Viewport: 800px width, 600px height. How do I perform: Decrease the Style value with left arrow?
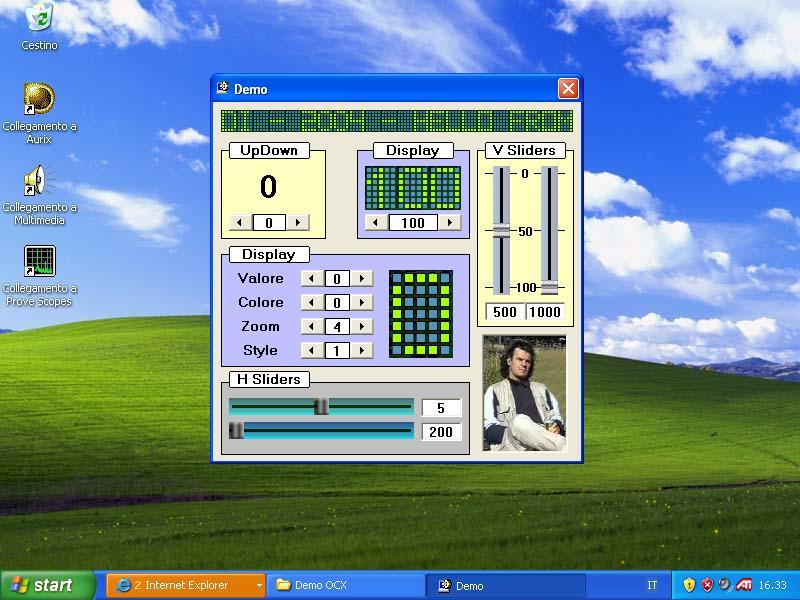pyautogui.click(x=311, y=351)
